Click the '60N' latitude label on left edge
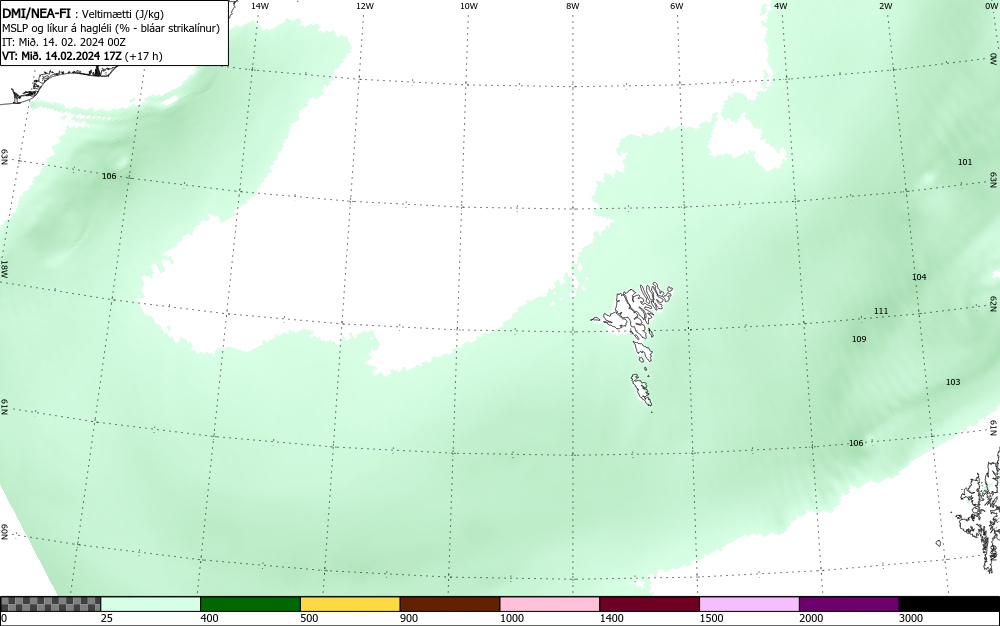Image resolution: width=1000 pixels, height=626 pixels. tap(4, 532)
